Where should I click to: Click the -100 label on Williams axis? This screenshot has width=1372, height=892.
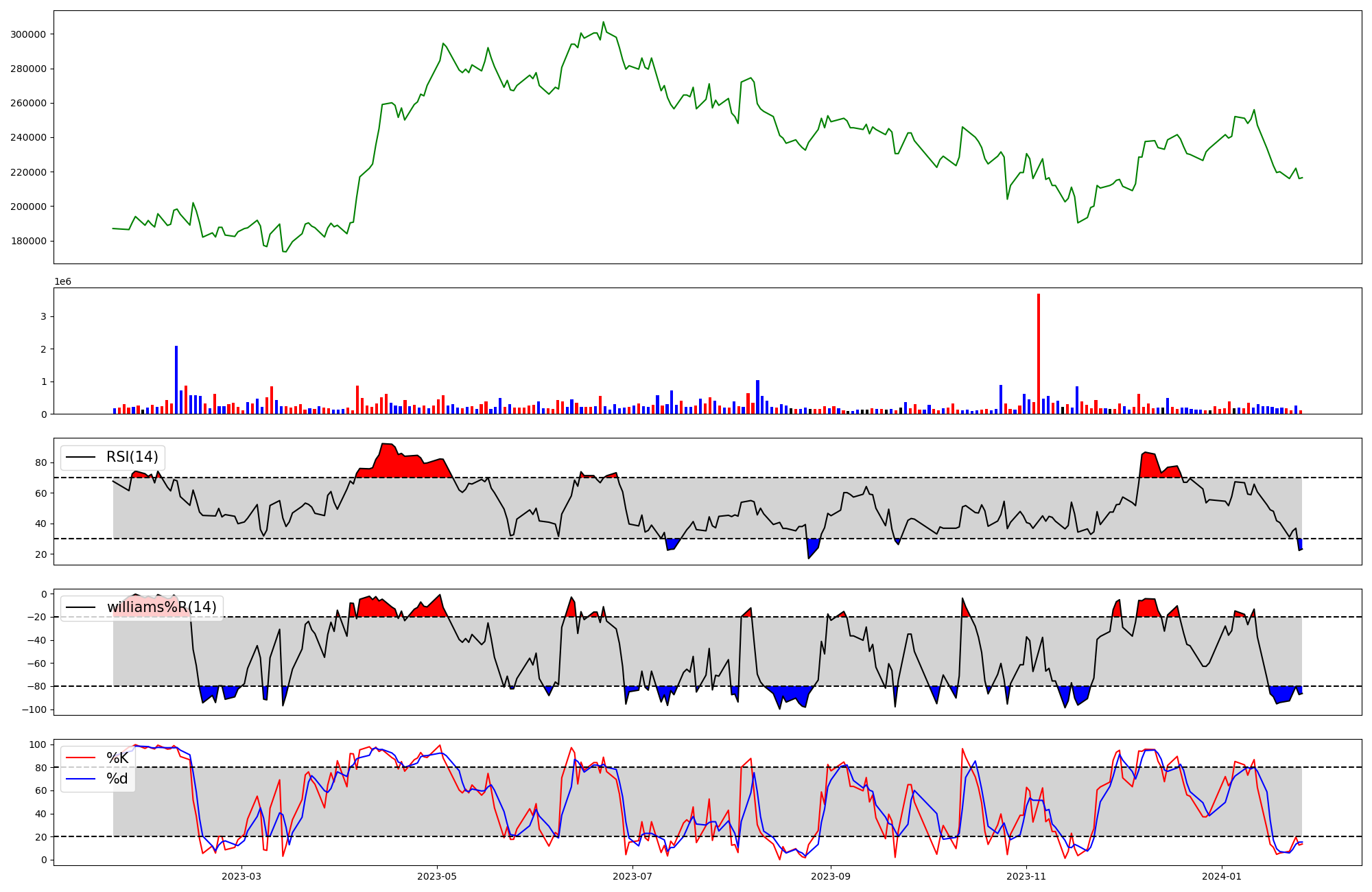tap(34, 709)
